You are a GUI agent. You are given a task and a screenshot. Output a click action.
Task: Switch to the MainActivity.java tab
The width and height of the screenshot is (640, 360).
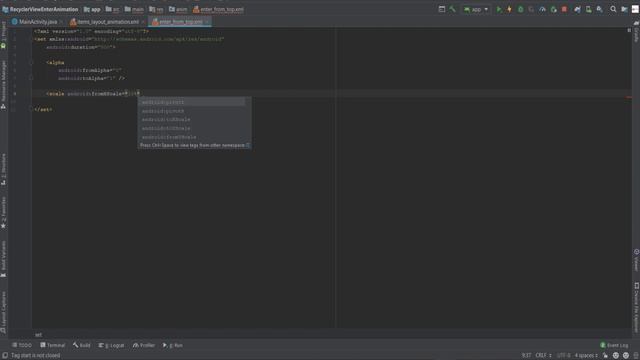pos(38,22)
